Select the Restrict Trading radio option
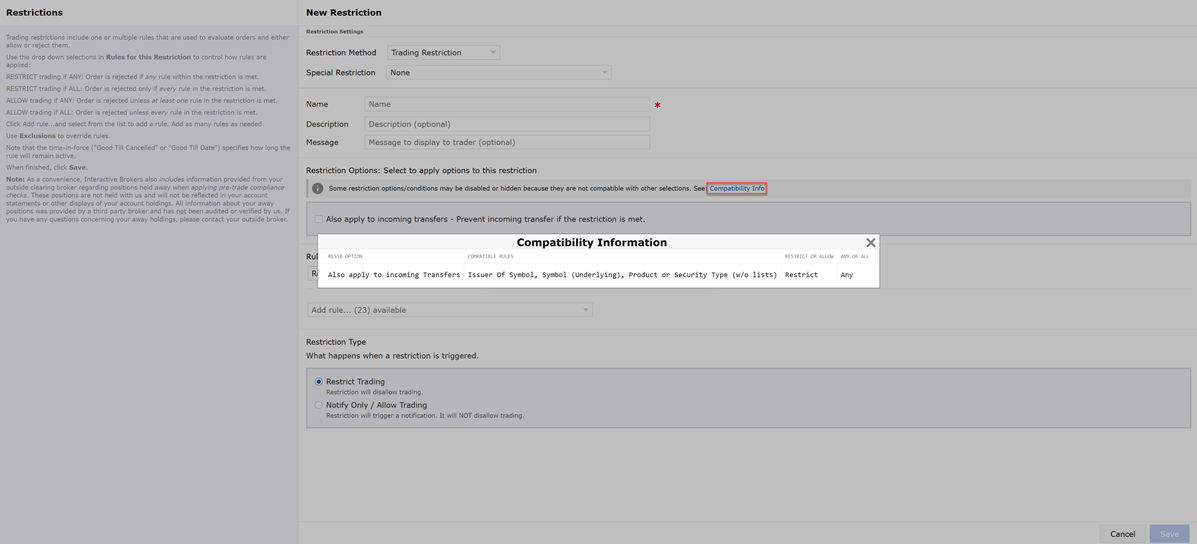The width and height of the screenshot is (1197, 544). [319, 382]
